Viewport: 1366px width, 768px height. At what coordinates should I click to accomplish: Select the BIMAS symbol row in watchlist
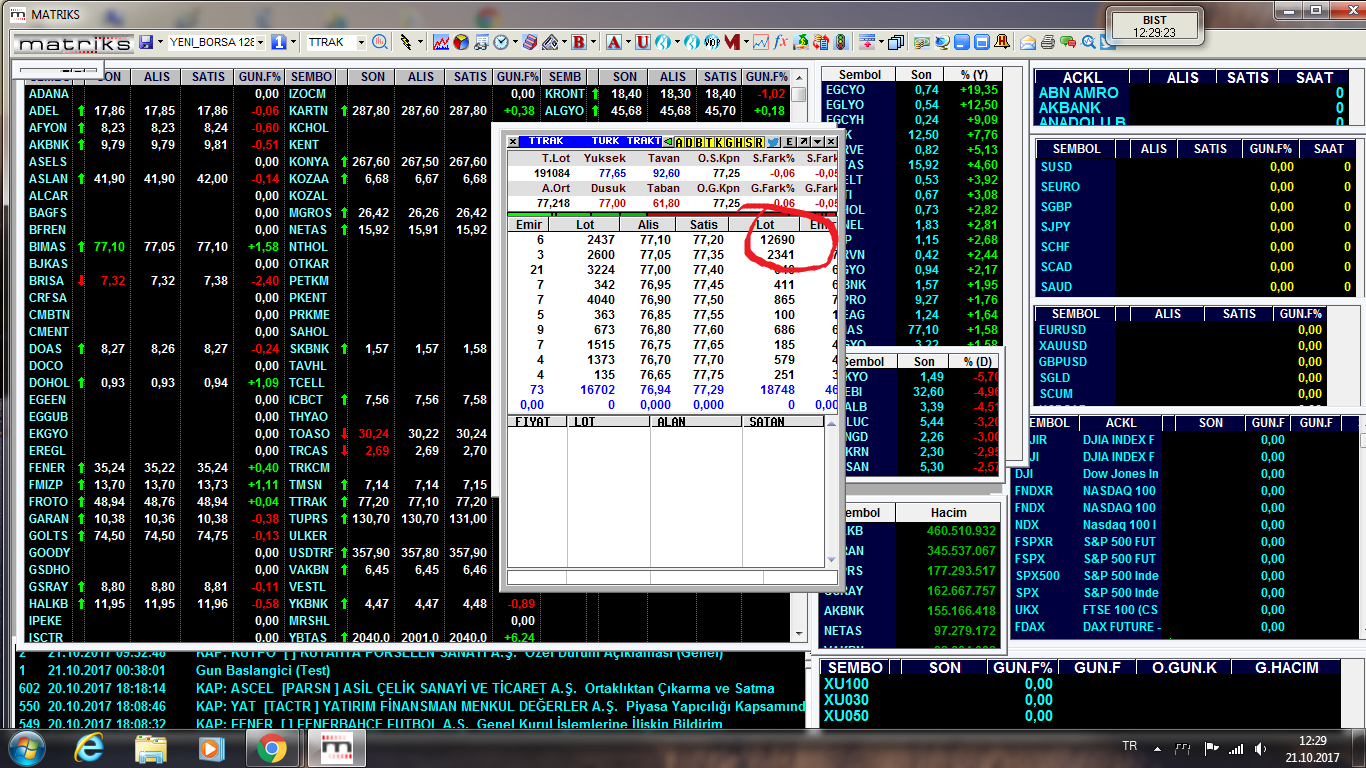pyautogui.click(x=156, y=246)
